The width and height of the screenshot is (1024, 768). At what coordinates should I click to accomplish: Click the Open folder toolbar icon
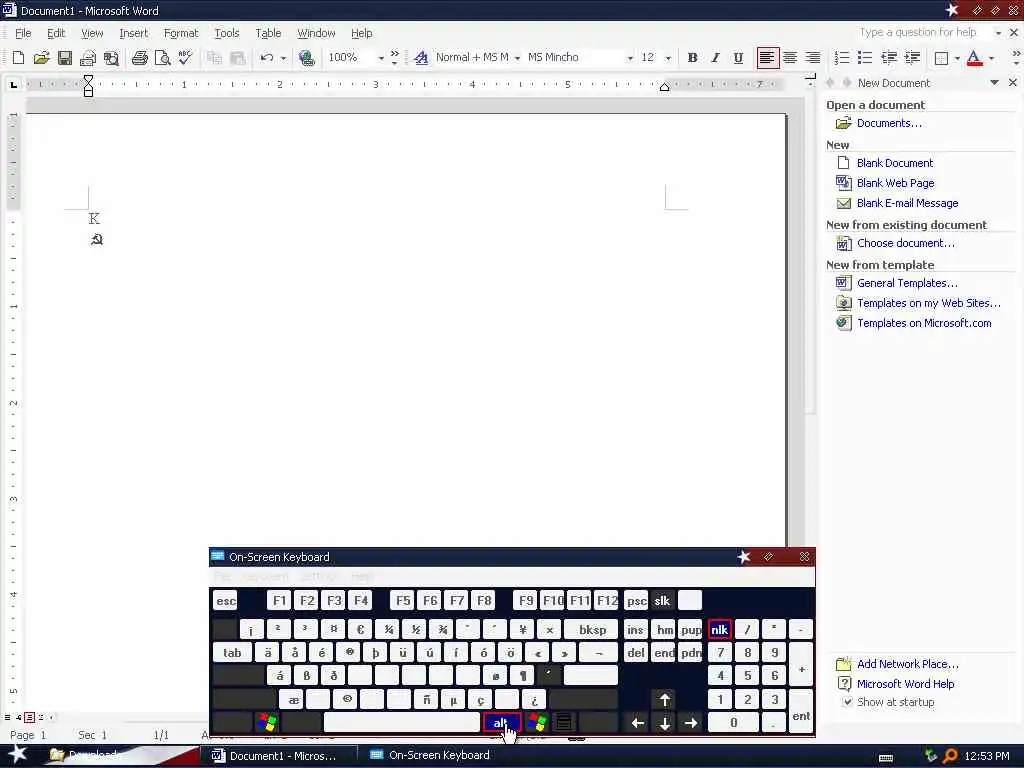[x=41, y=57]
